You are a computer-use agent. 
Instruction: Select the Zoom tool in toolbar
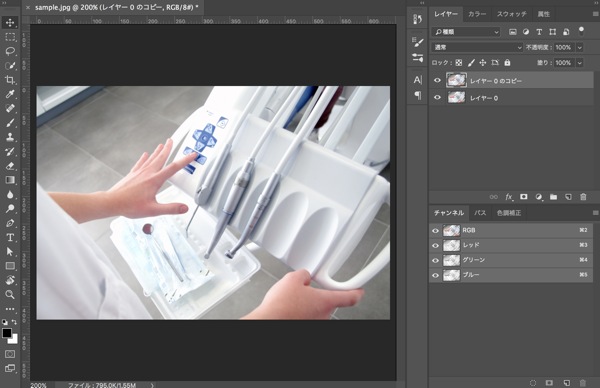point(10,294)
